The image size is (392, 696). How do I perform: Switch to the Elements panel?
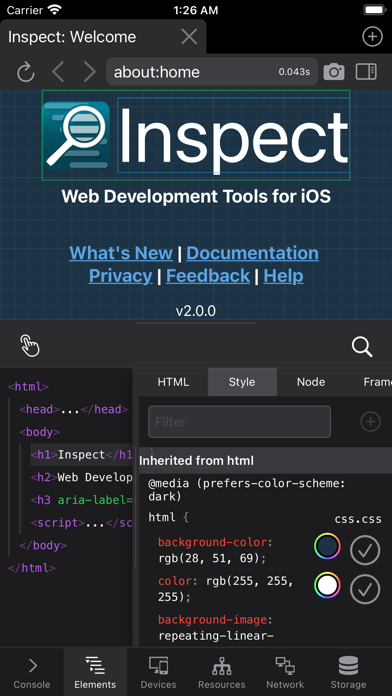(x=95, y=672)
